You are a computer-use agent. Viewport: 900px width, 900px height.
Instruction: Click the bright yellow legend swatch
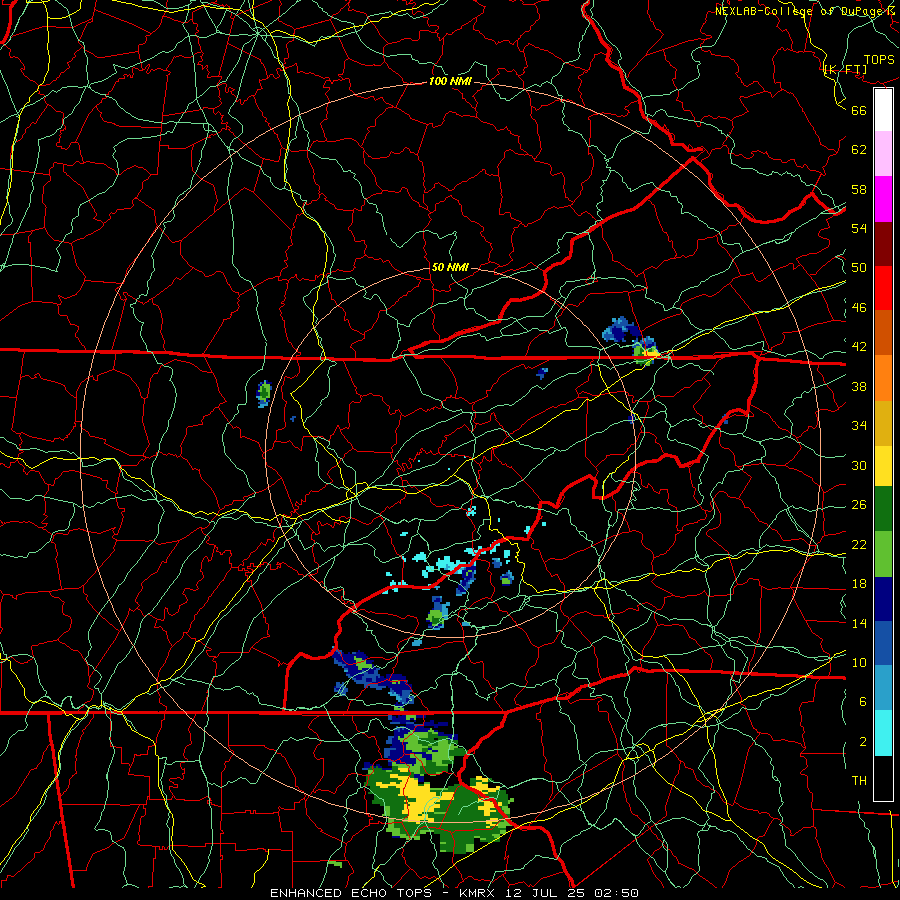tap(883, 466)
